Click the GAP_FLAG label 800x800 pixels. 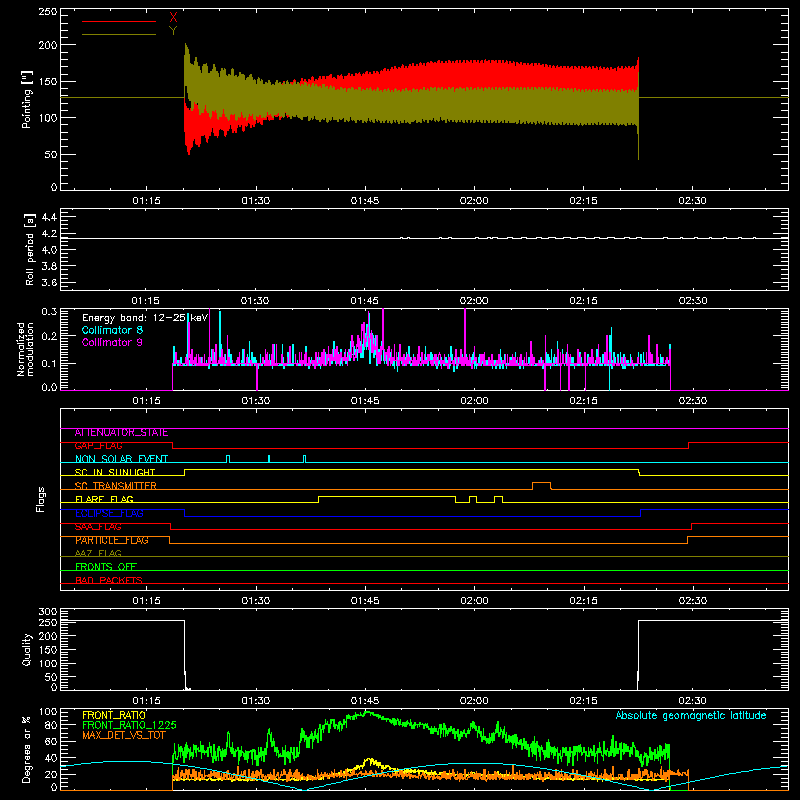coord(98,446)
